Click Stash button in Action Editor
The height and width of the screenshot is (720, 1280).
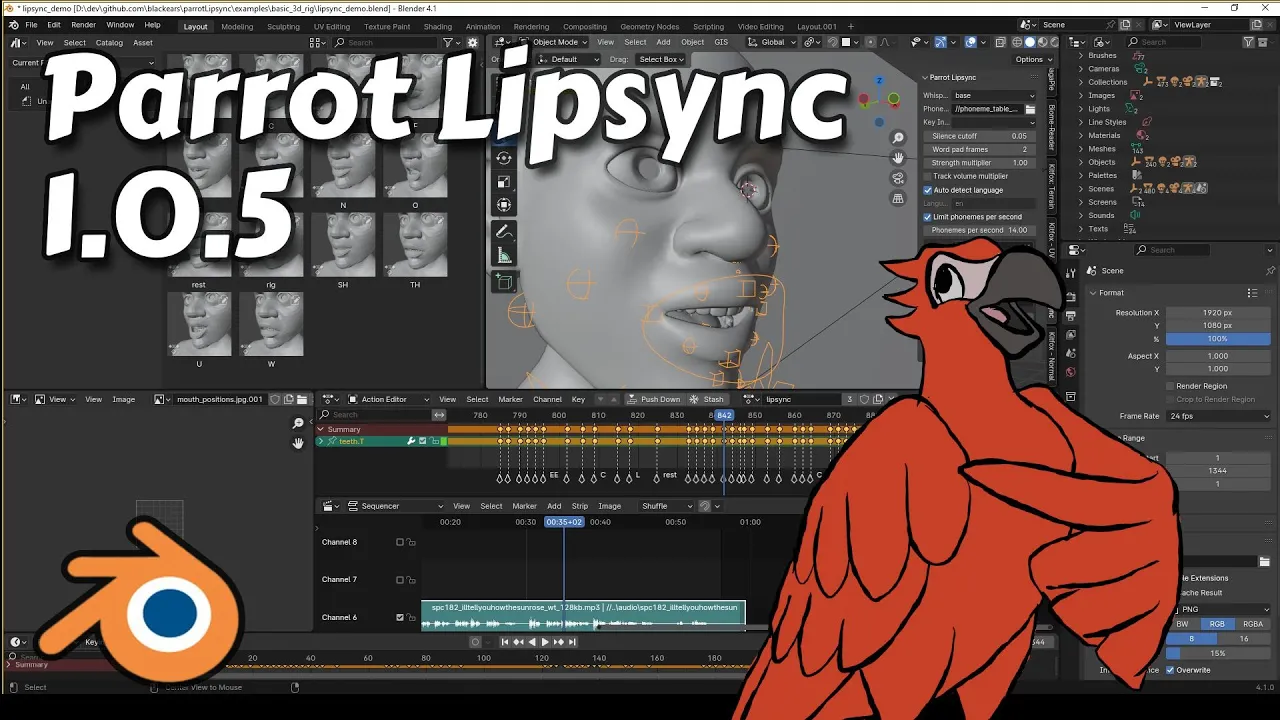click(x=707, y=399)
